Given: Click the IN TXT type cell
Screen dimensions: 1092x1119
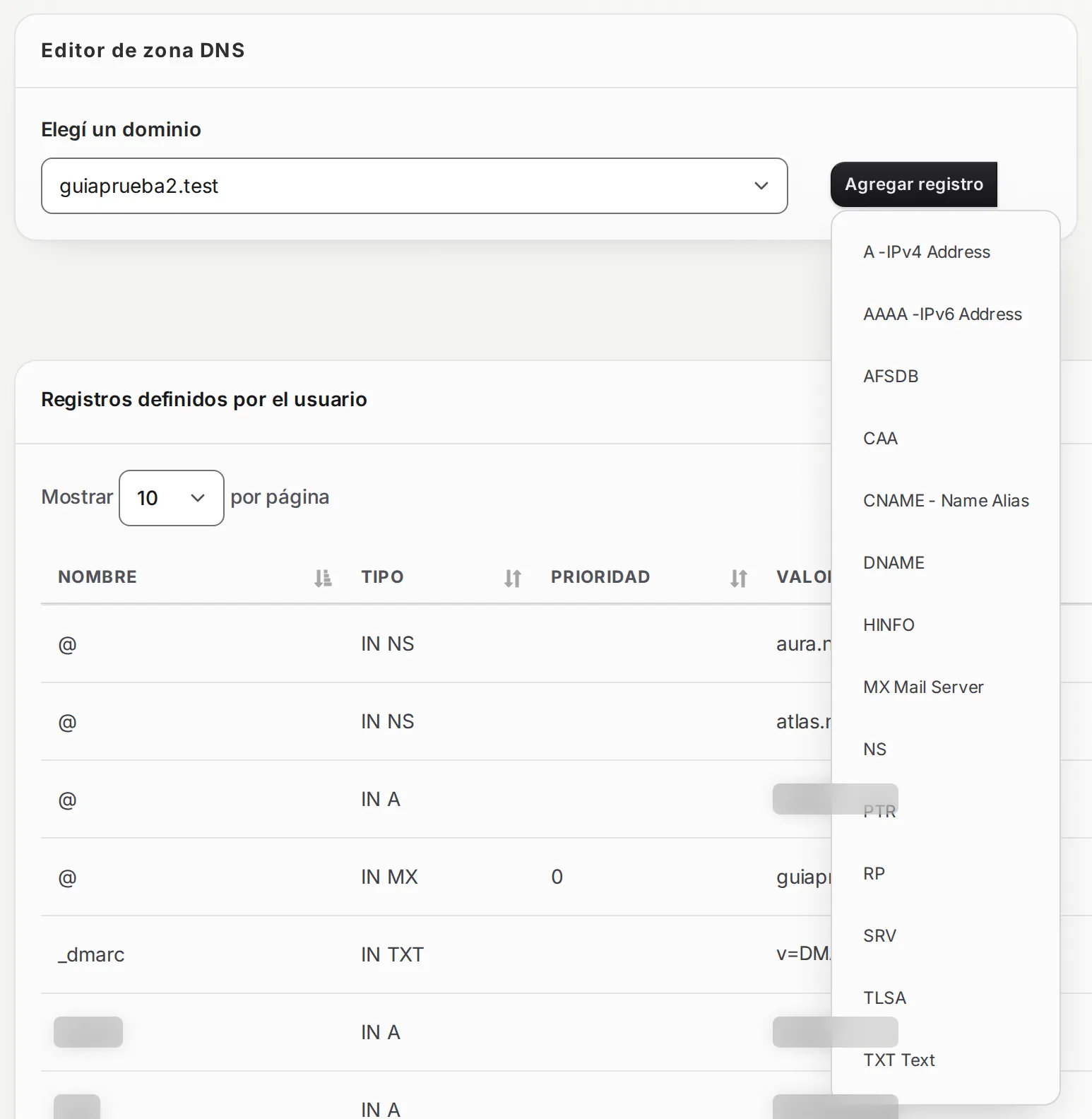Looking at the screenshot, I should coord(392,954).
